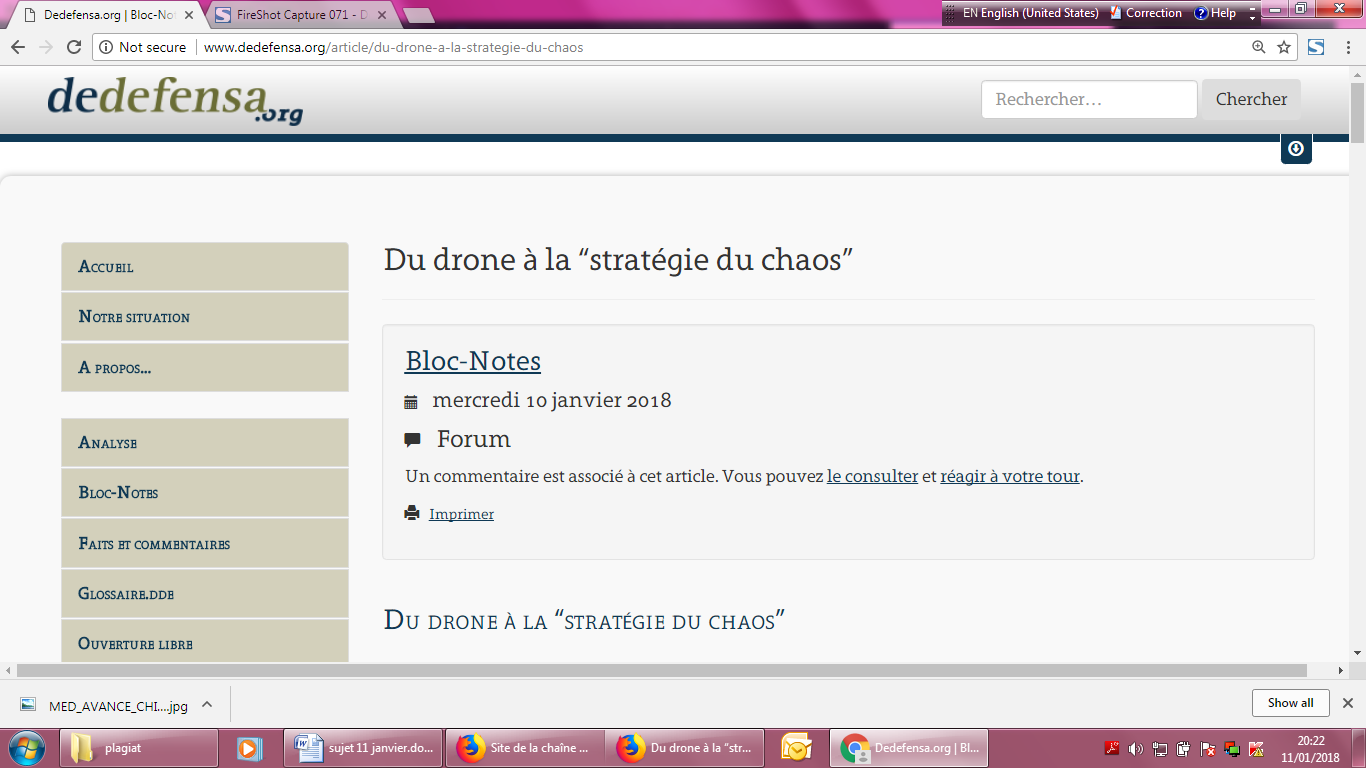This screenshot has width=1366, height=768.
Task: Select Accueil in the sidebar menu
Action: 204,266
